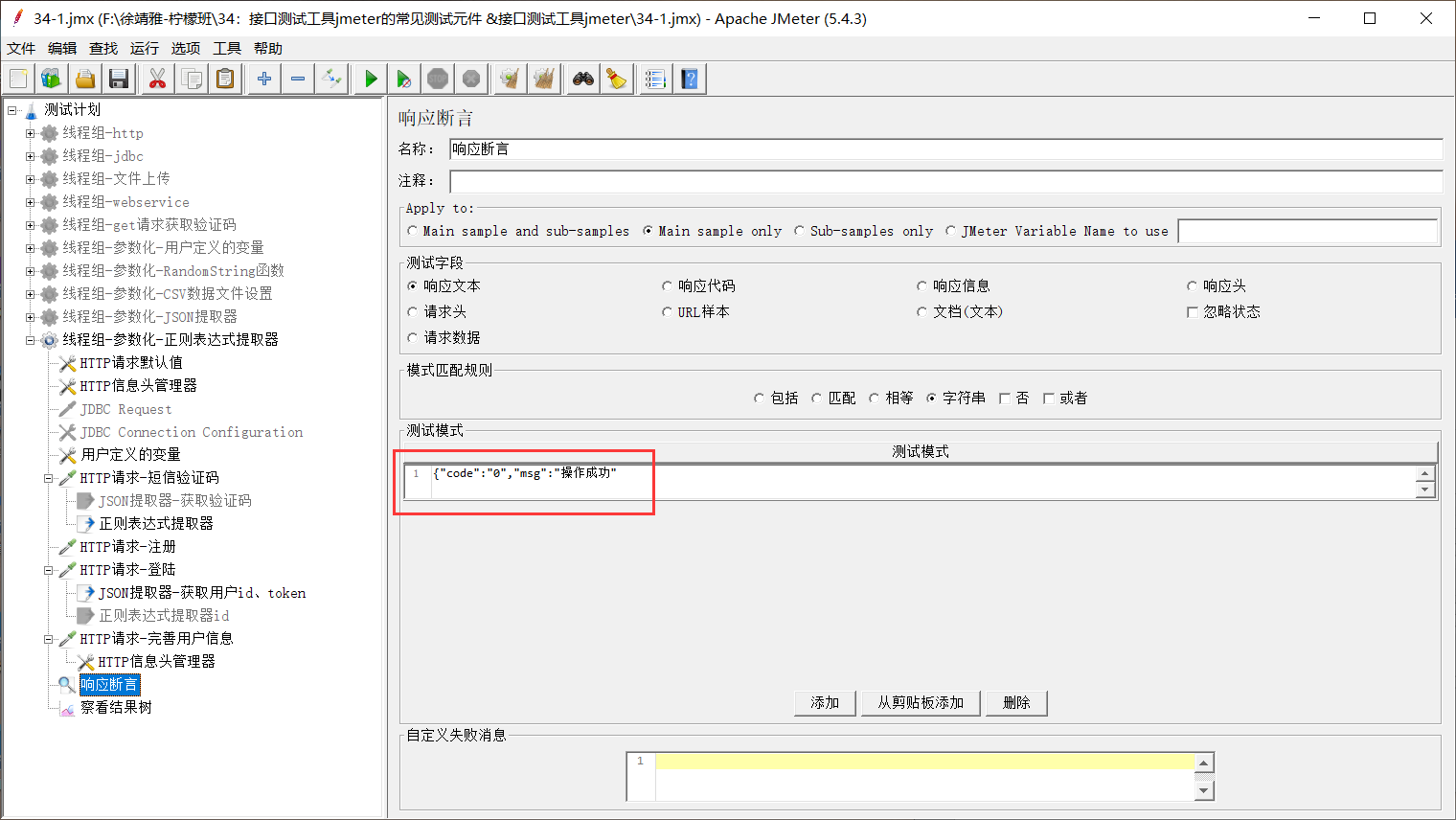Screen dimensions: 1456x820
Task: Click the 名称 input field
Action: [945, 149]
